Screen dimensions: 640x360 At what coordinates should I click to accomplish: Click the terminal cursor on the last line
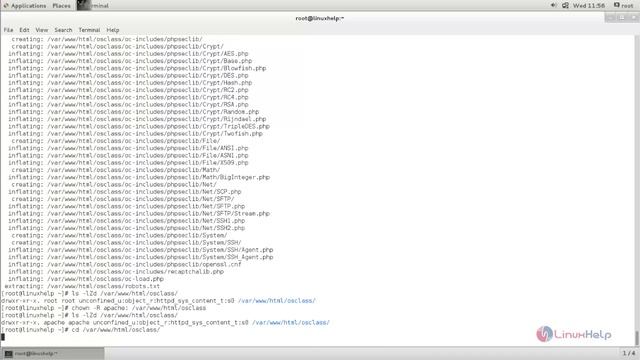3,337
